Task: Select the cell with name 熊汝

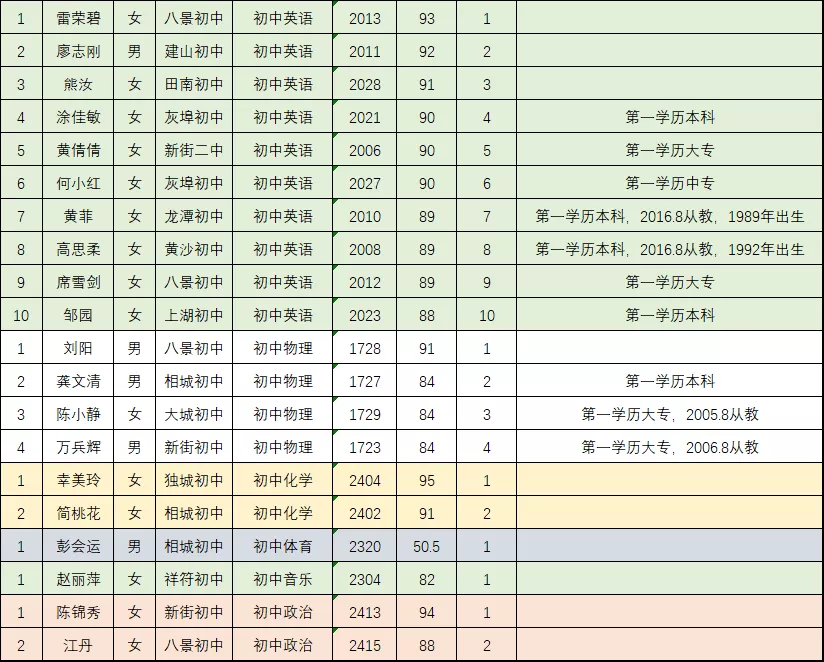Action: 78,84
